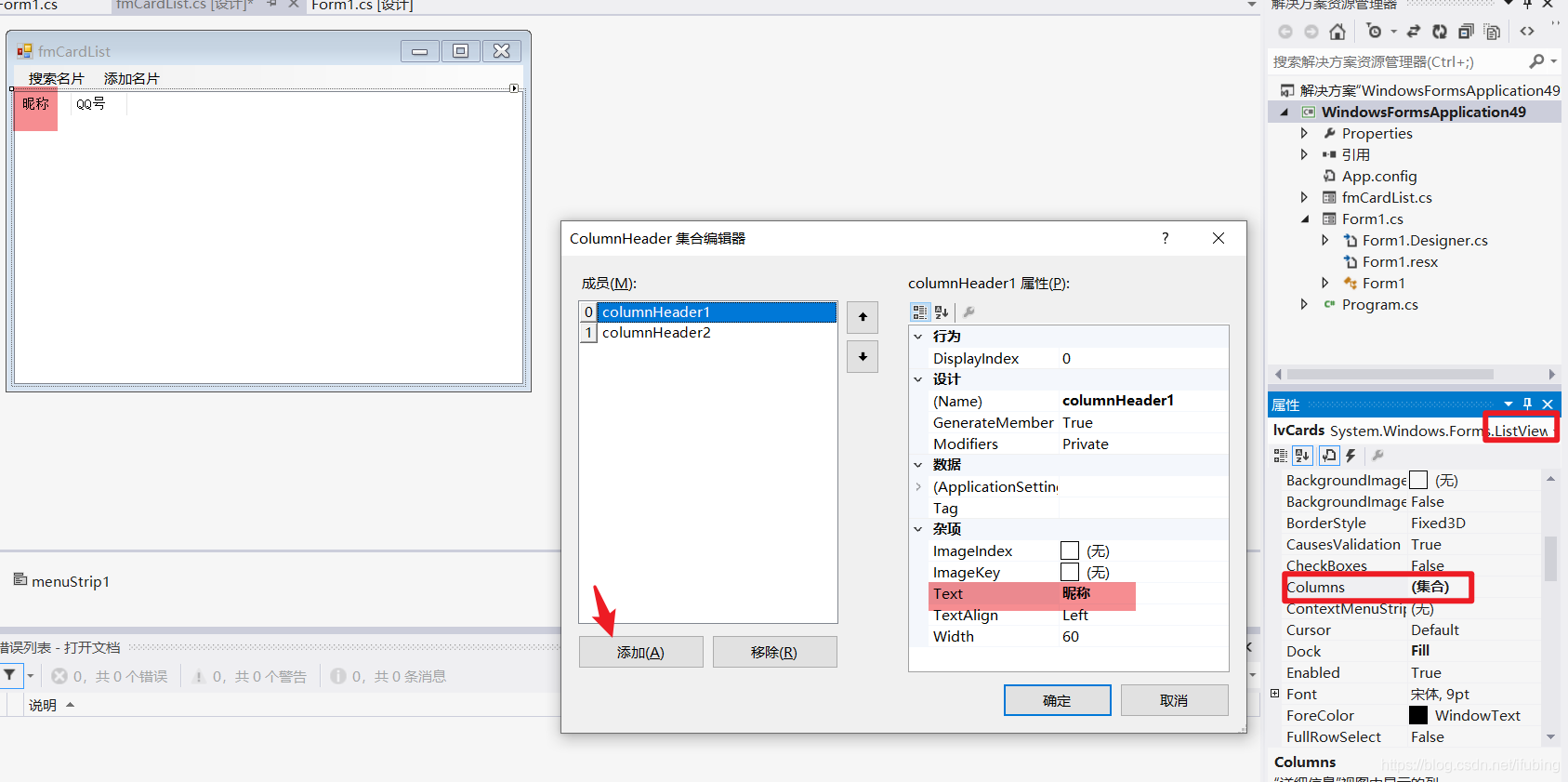Open the 添加名片 menu on fmCardList form
Image resolution: width=1568 pixels, height=782 pixels.
[x=131, y=78]
